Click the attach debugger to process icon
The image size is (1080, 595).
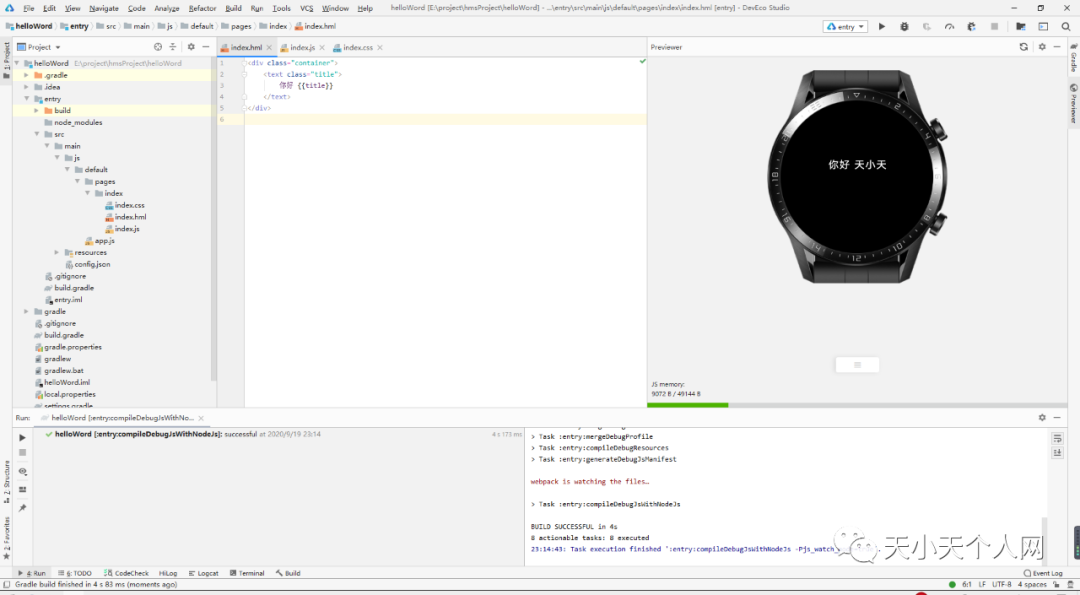971,26
